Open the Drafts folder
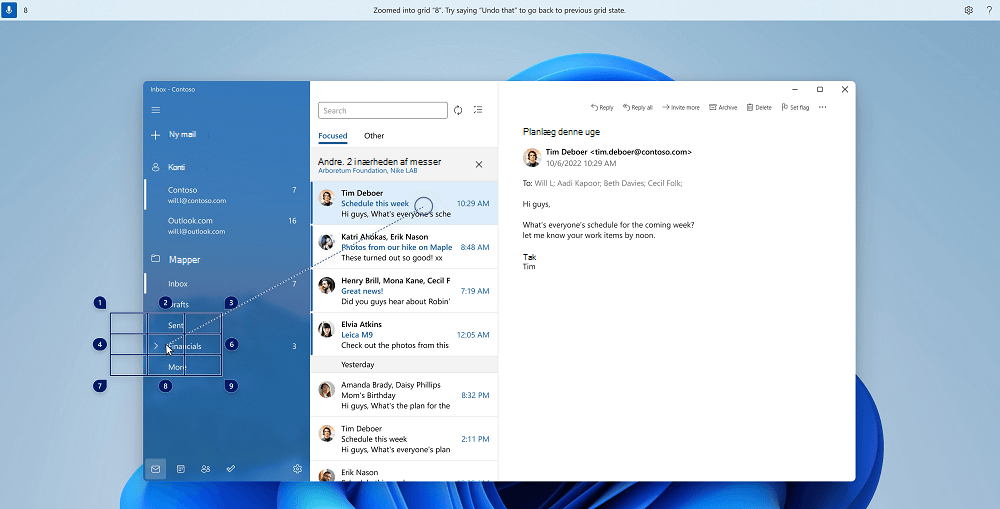Screen dimensions: 1000x509 tap(226, 305)
